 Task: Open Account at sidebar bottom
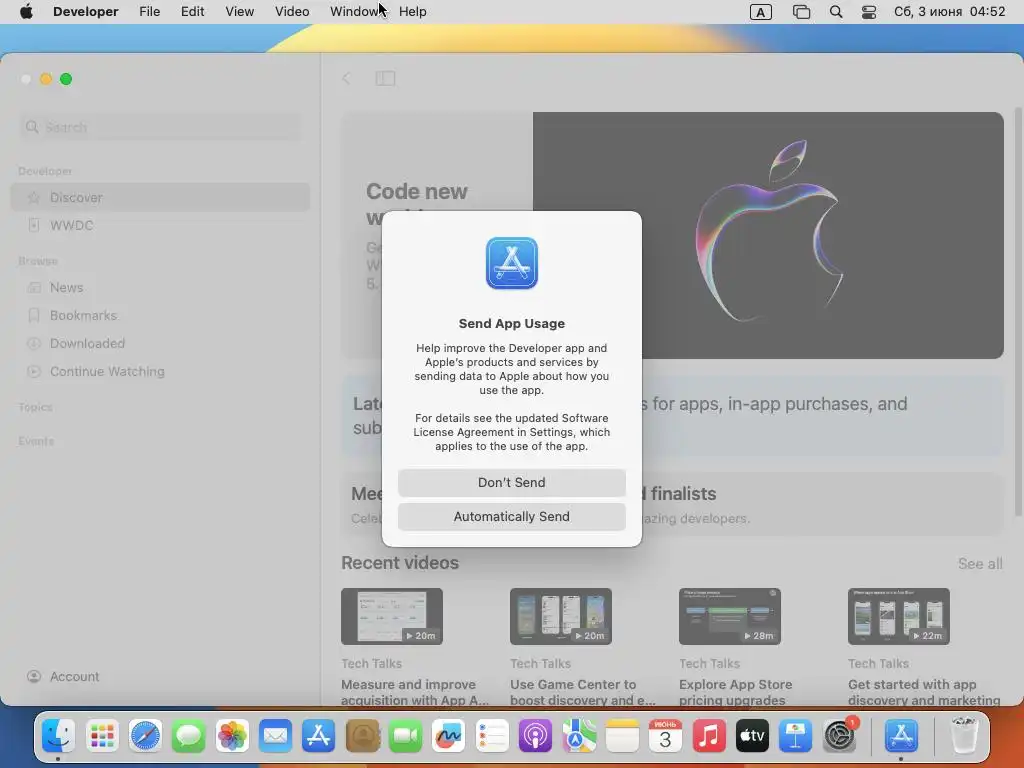click(63, 677)
